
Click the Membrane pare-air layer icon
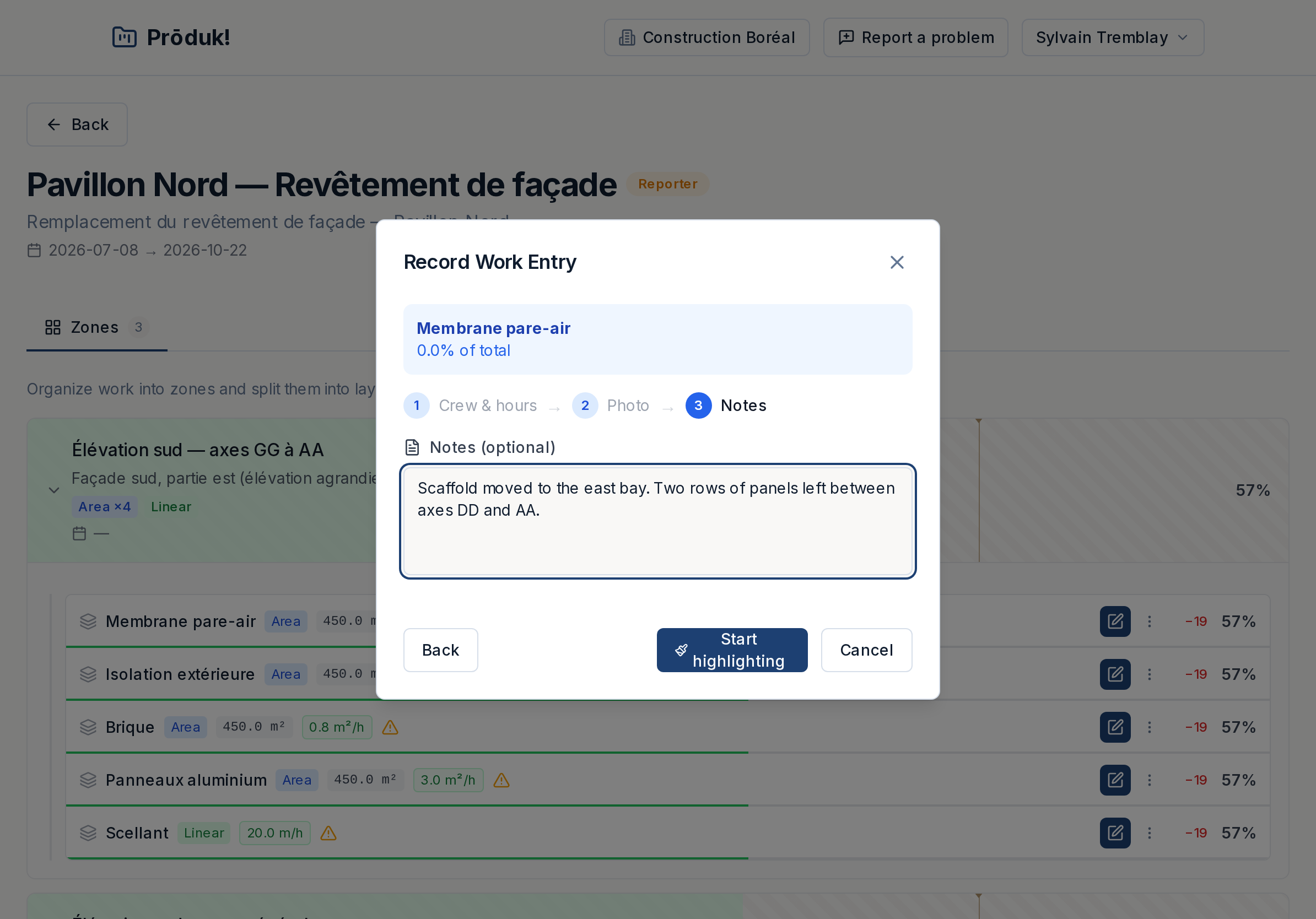pyautogui.click(x=88, y=621)
